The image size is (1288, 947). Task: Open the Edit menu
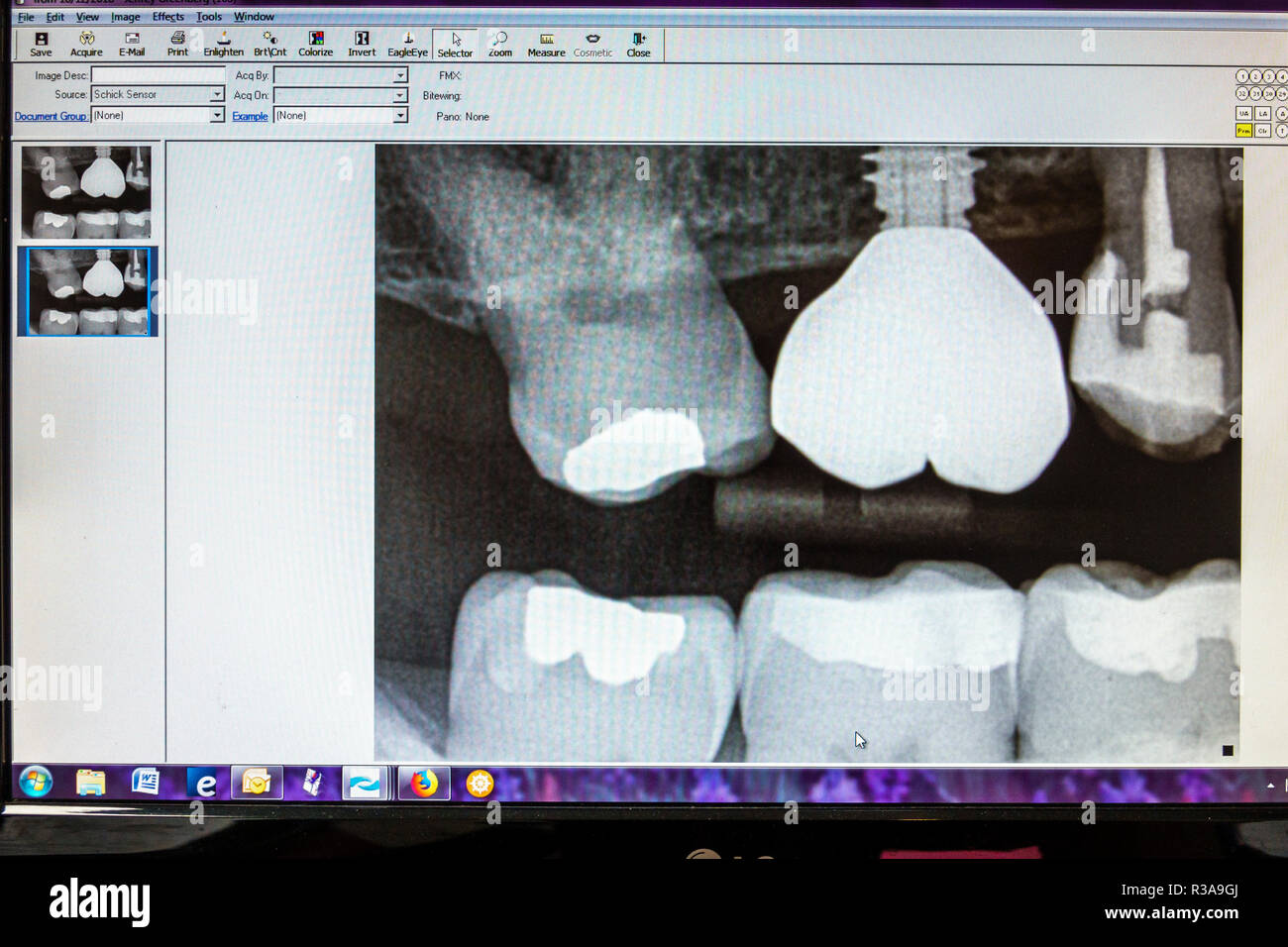55,17
